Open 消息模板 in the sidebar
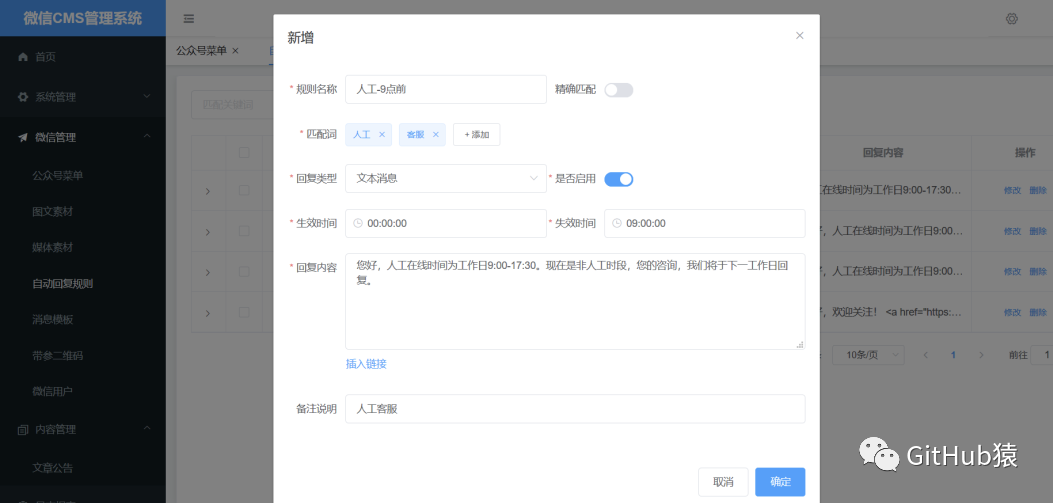 click(x=52, y=320)
